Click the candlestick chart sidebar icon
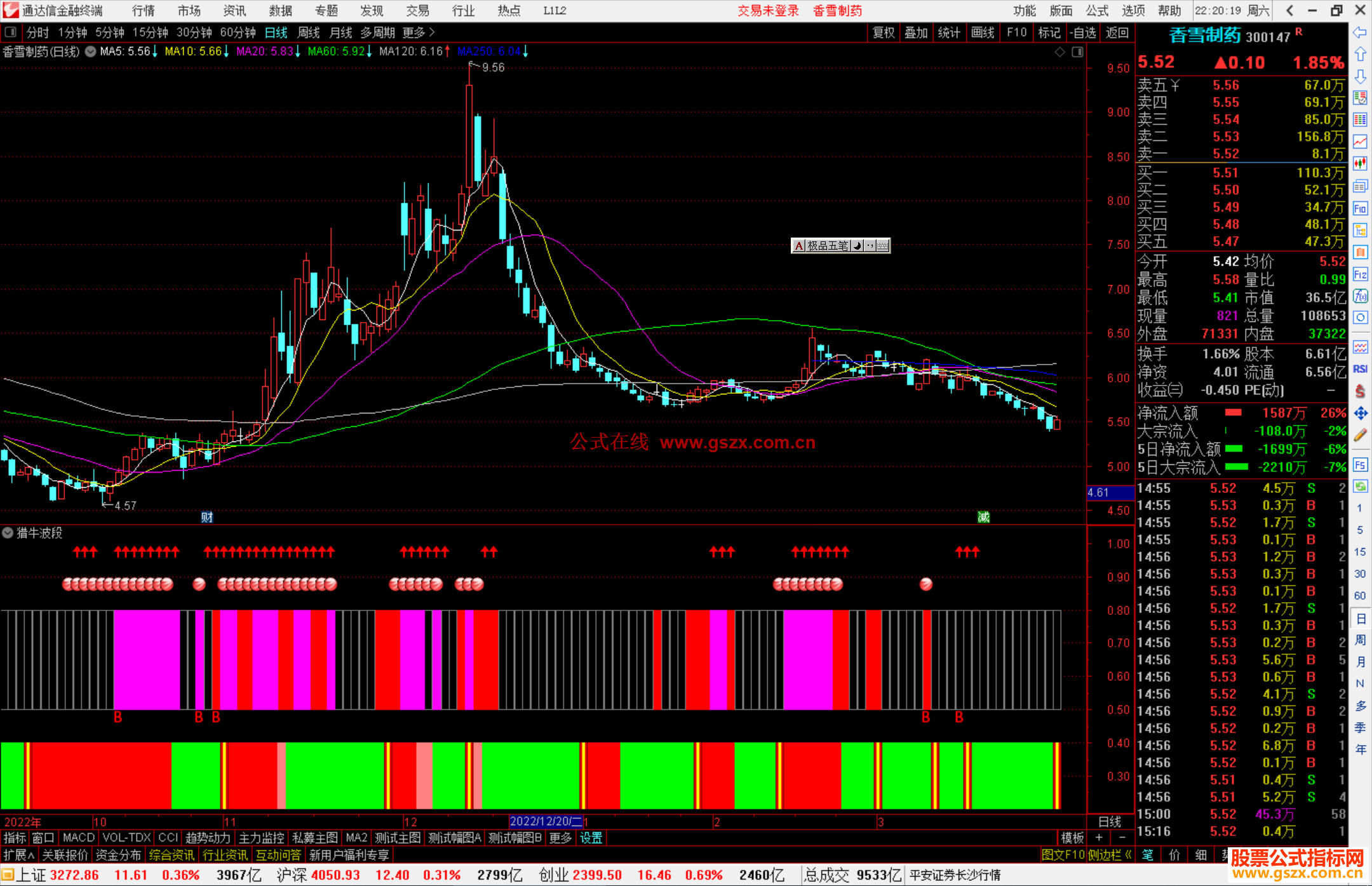The image size is (1372, 886). tap(1360, 163)
